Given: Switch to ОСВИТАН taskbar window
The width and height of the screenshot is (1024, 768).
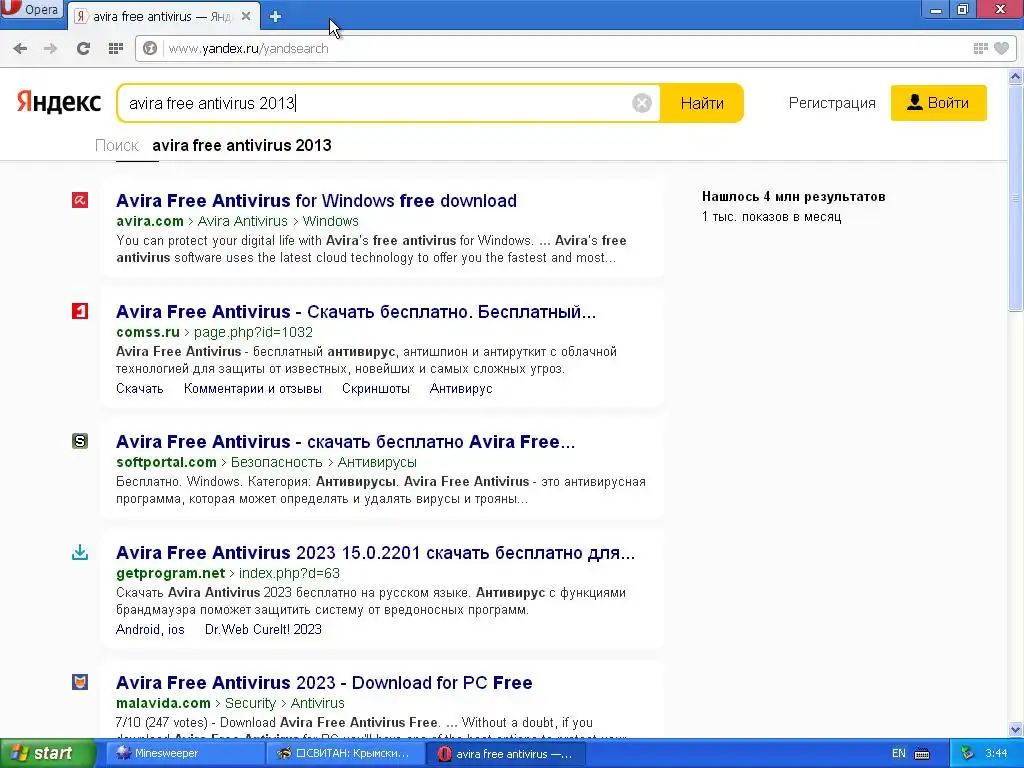Looking at the screenshot, I should (345, 754).
